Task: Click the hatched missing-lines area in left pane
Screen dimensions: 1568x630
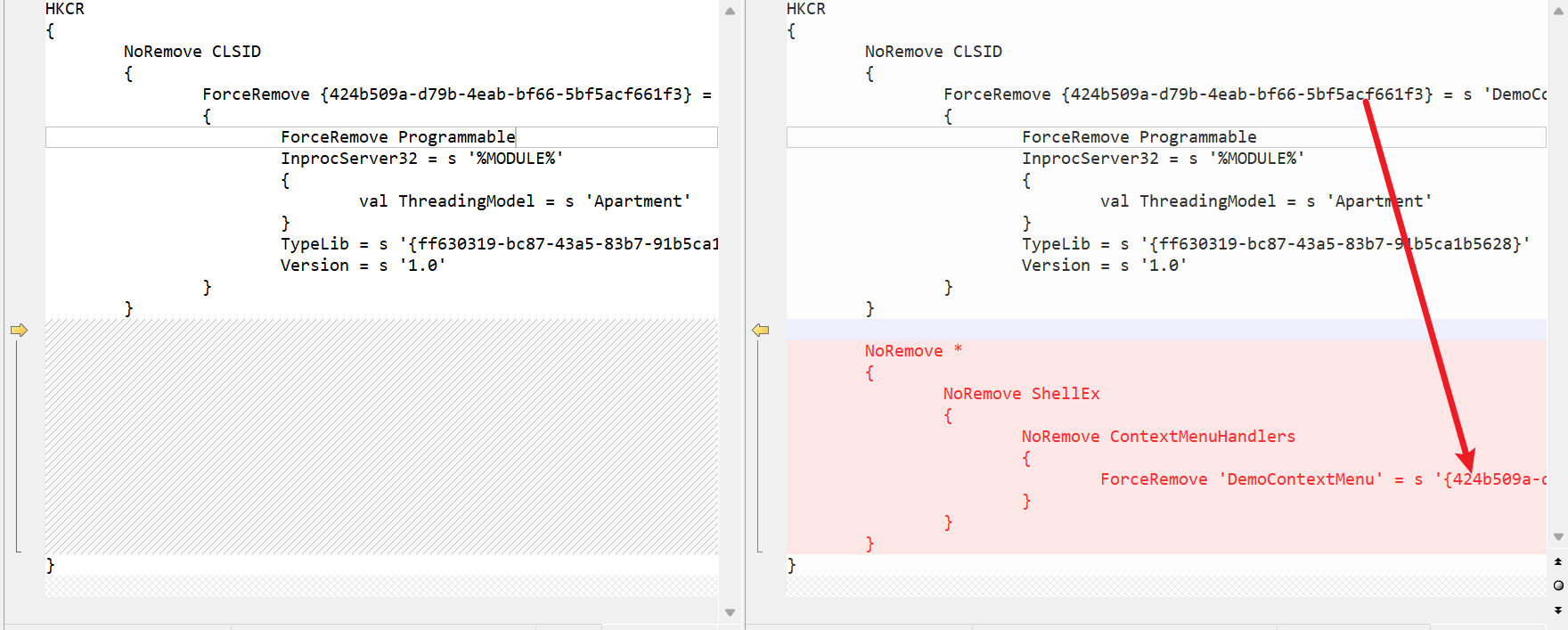Action: 381,437
